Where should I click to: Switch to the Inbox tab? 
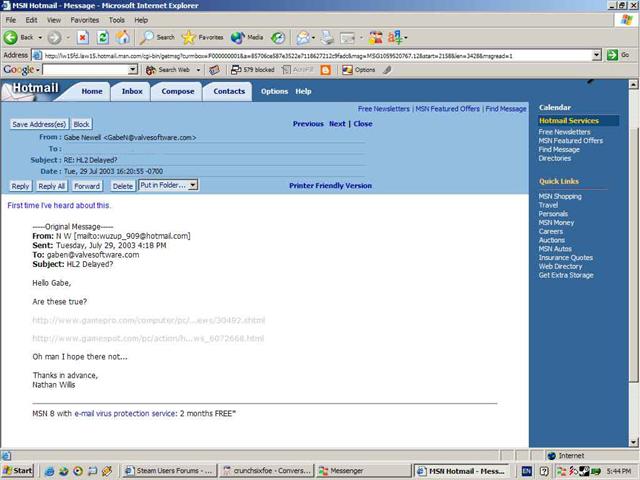click(x=132, y=91)
